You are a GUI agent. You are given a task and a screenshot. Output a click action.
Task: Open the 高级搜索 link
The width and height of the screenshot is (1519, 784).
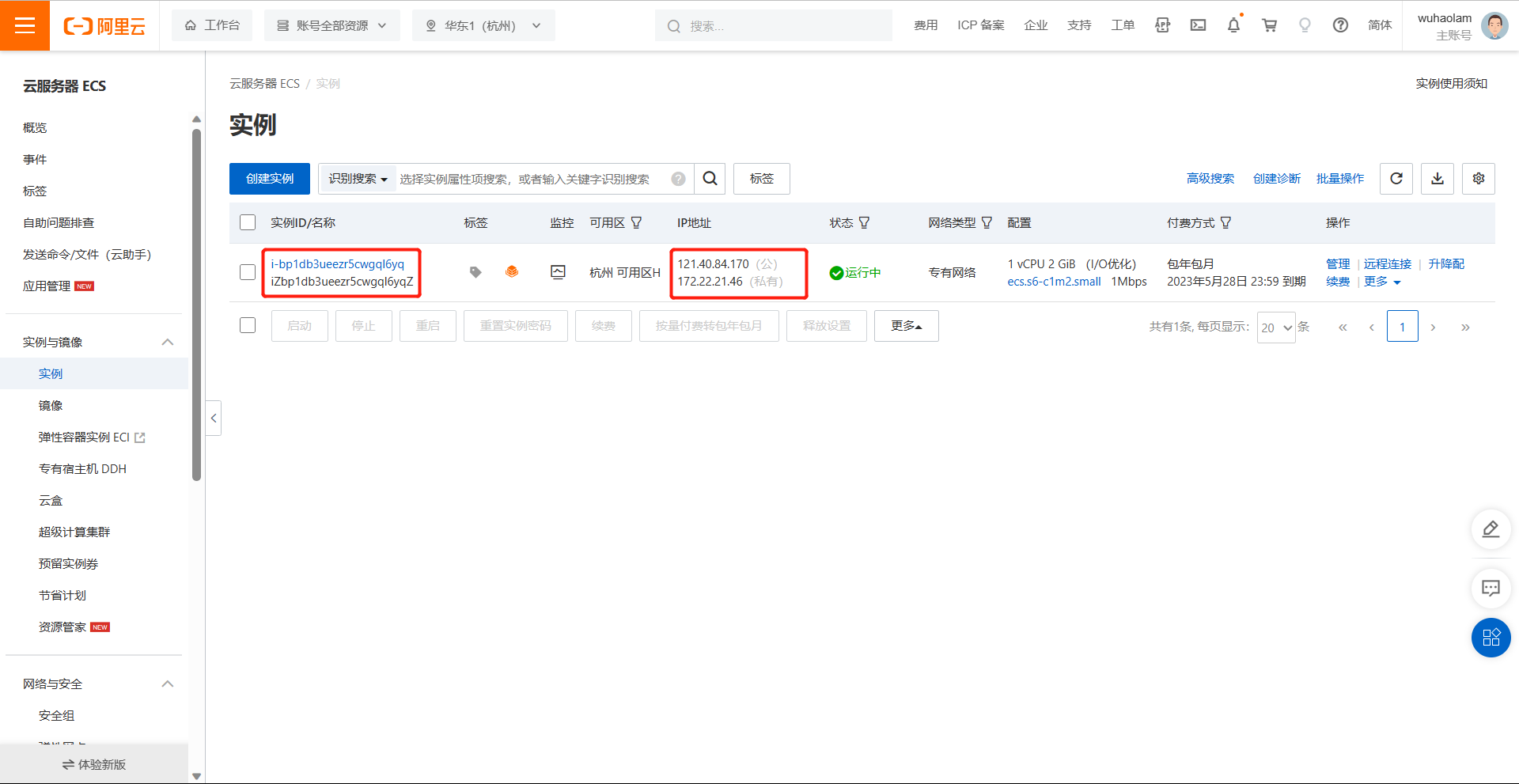[1210, 179]
